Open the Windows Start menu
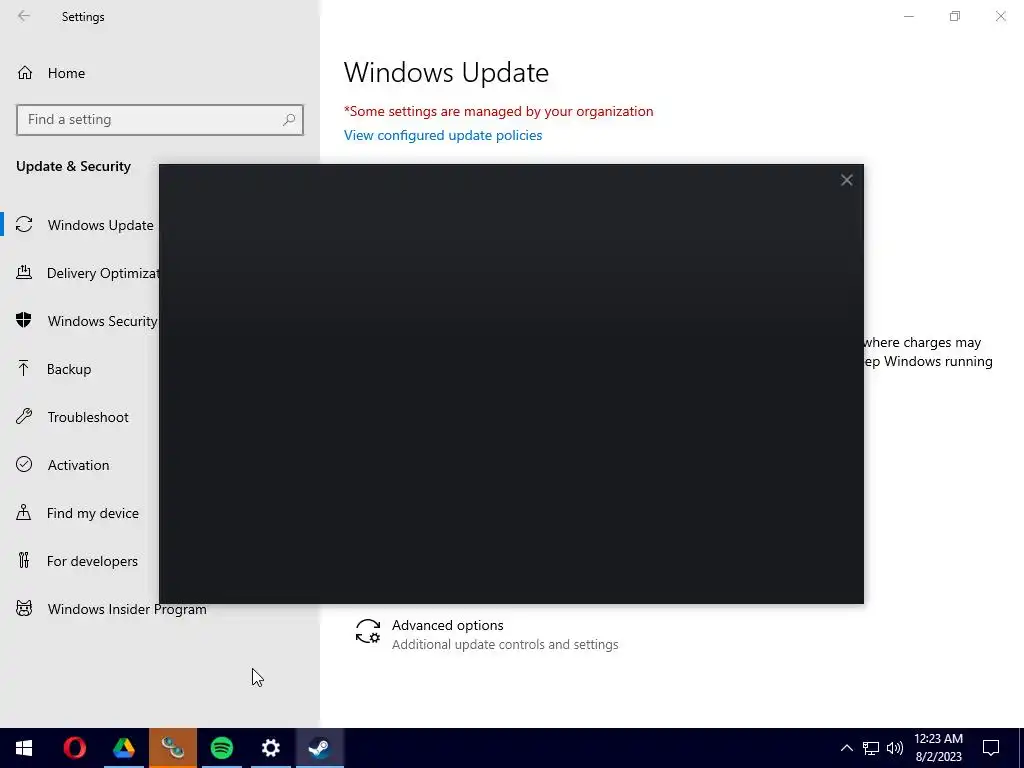Viewport: 1024px width, 768px height. click(x=24, y=748)
